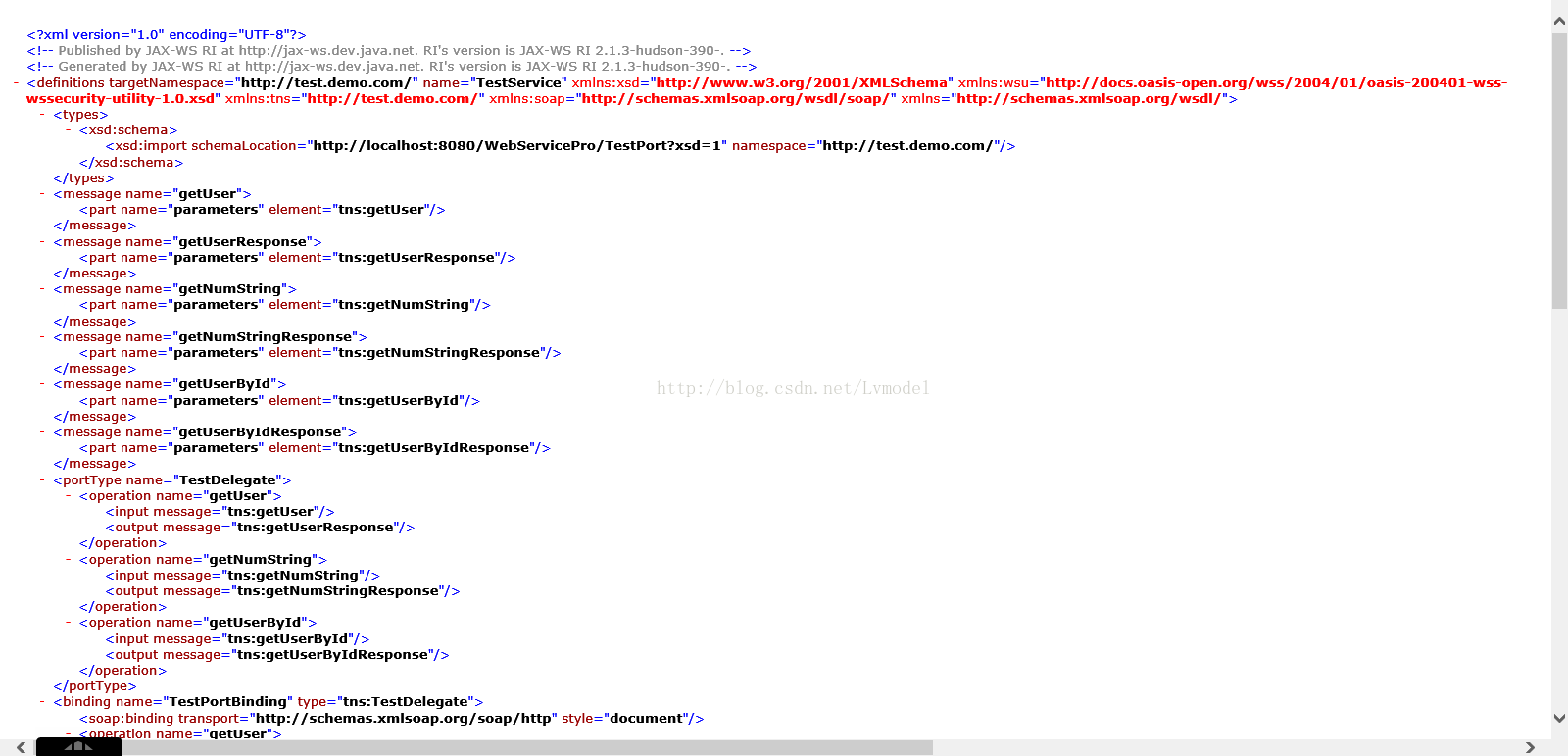Click horizontal scrollbar left arrow
This screenshot has height=756, width=1568.
(21, 747)
